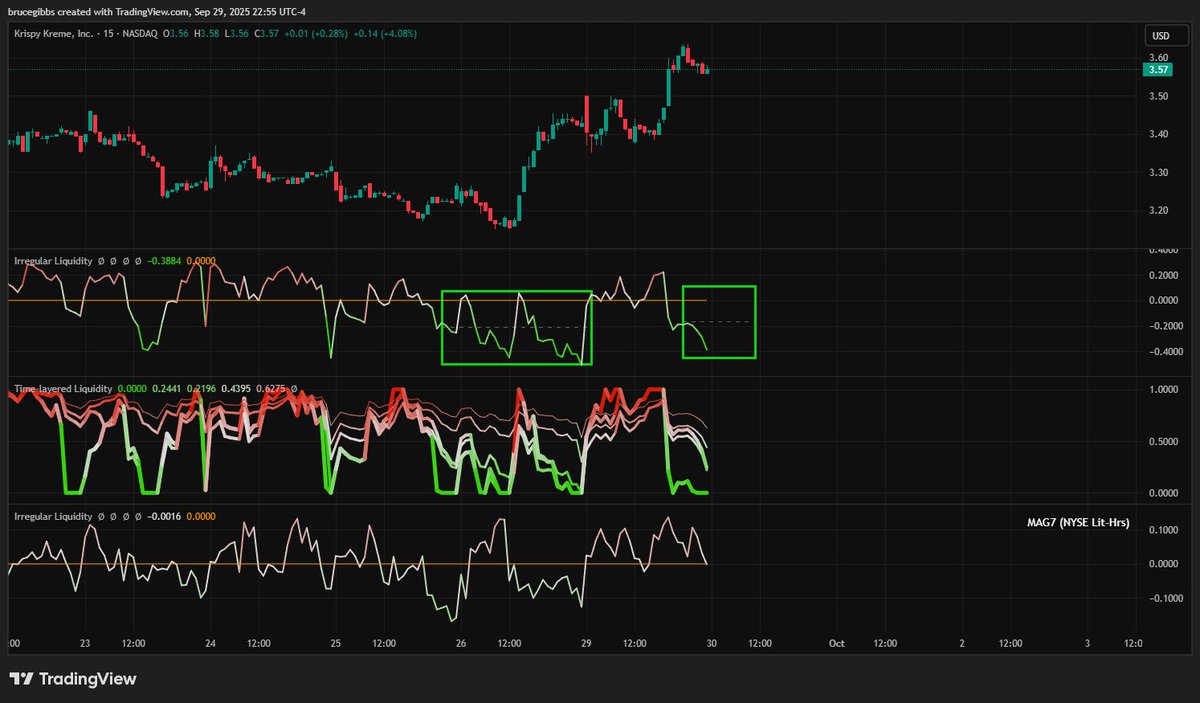The width and height of the screenshot is (1200, 703).
Task: Click the 0.2441 Time-layered Liquidity value
Action: pos(167,387)
